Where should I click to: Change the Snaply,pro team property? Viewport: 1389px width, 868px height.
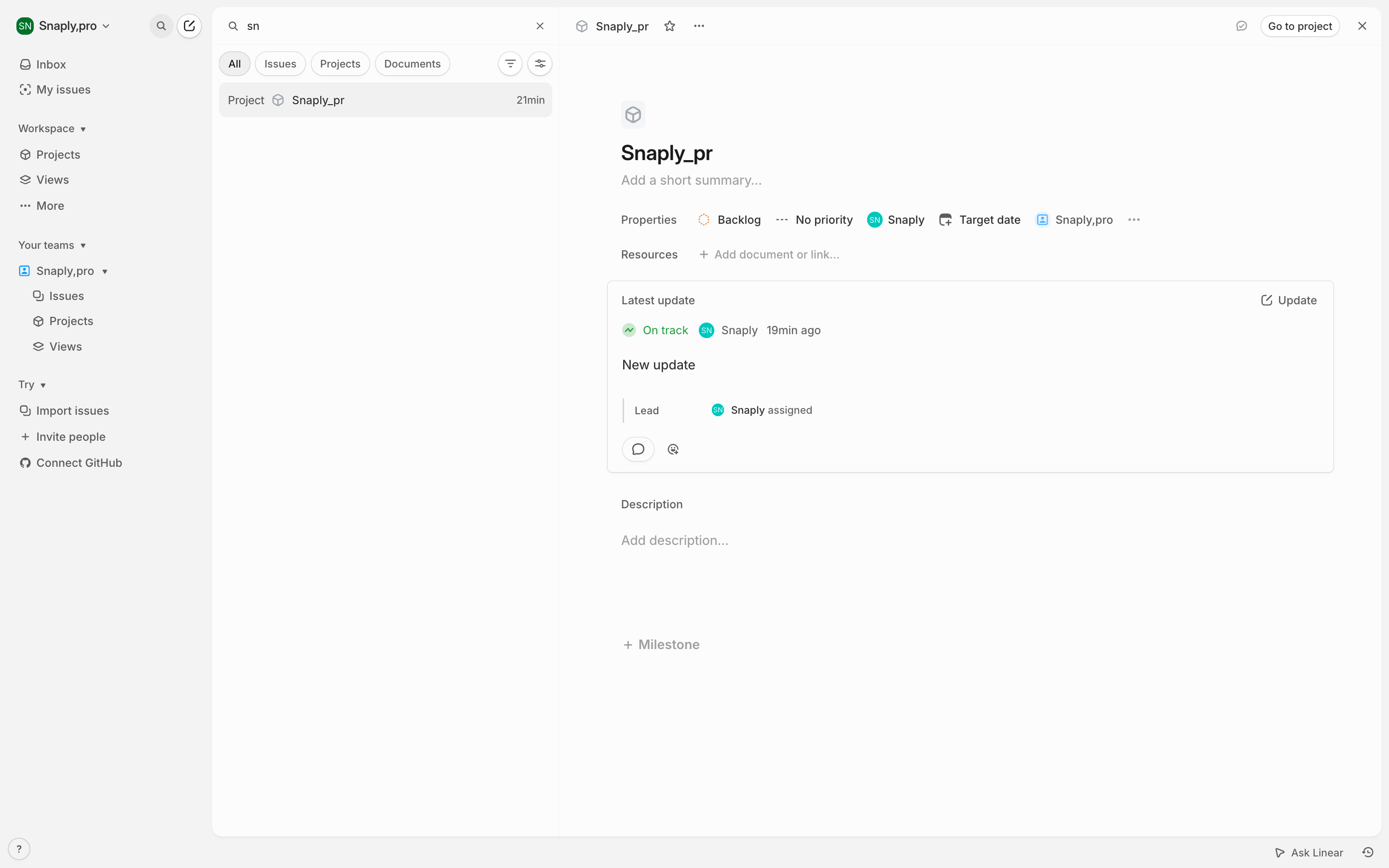(1075, 220)
